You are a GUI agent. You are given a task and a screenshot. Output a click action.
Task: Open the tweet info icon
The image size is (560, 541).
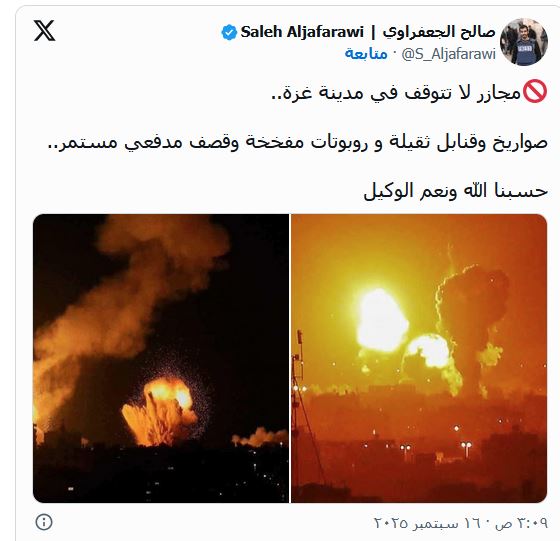pos(44,522)
